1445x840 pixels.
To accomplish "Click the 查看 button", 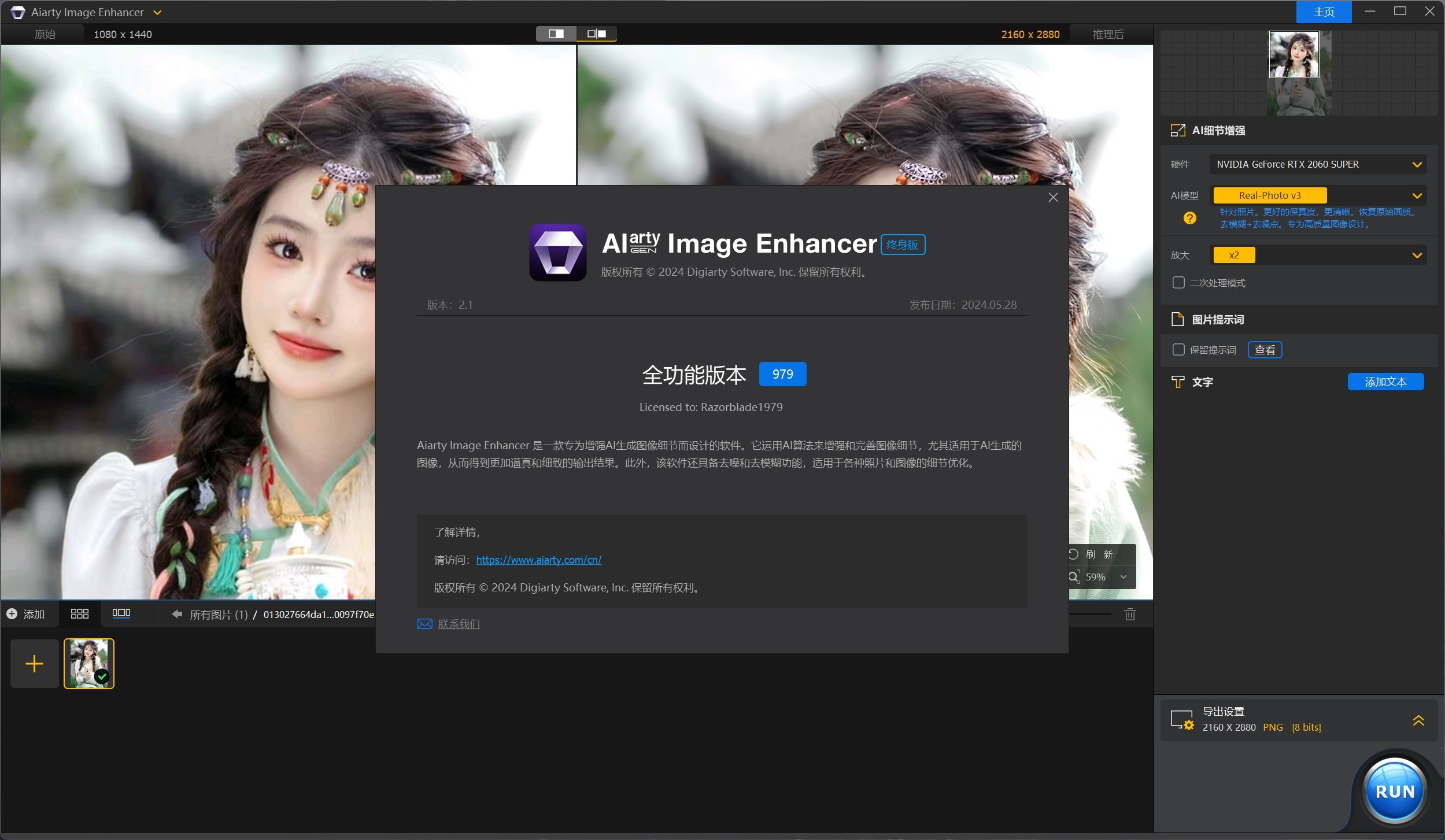I will click(1265, 350).
